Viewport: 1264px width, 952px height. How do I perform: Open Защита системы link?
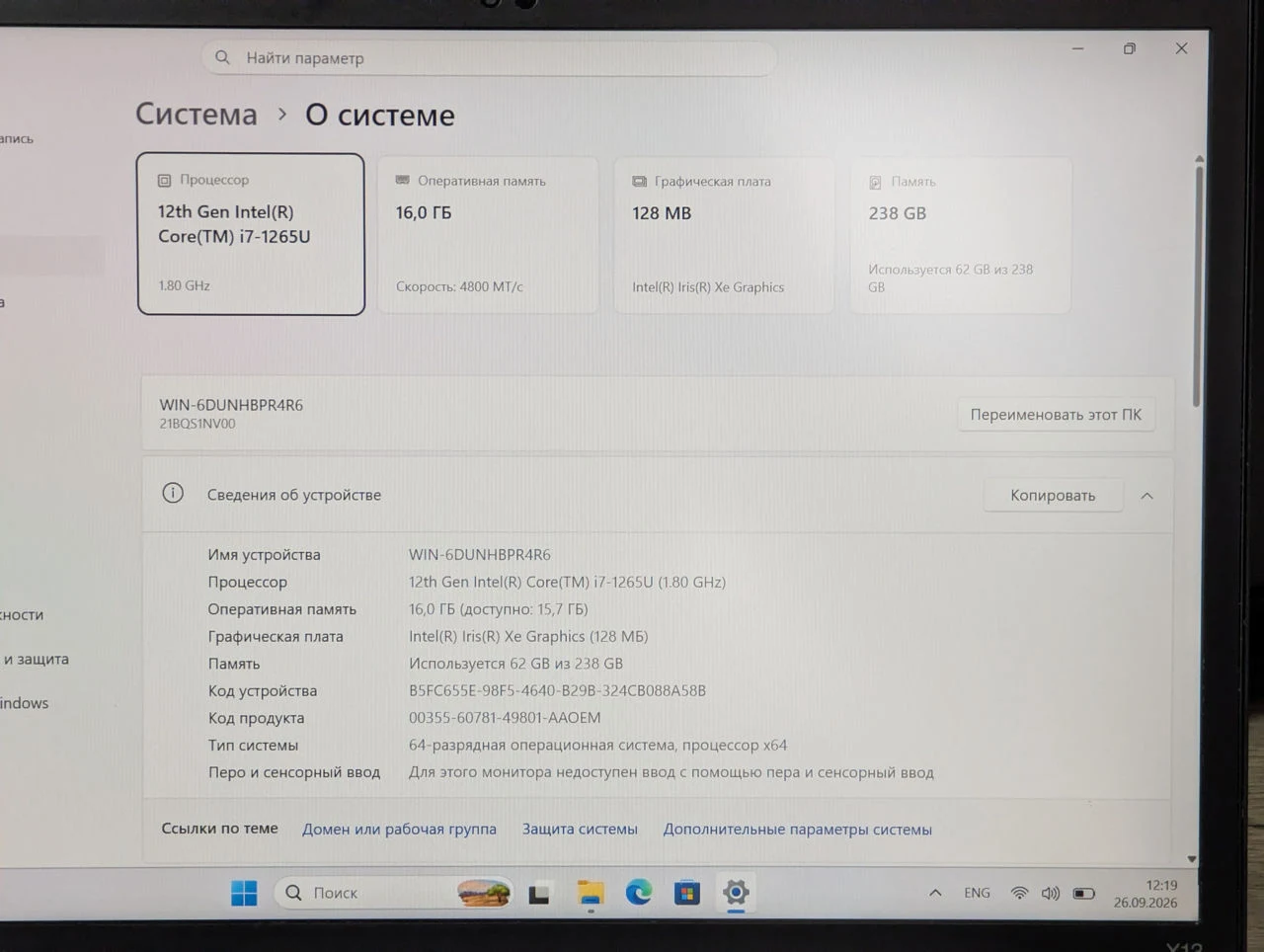[x=580, y=830]
